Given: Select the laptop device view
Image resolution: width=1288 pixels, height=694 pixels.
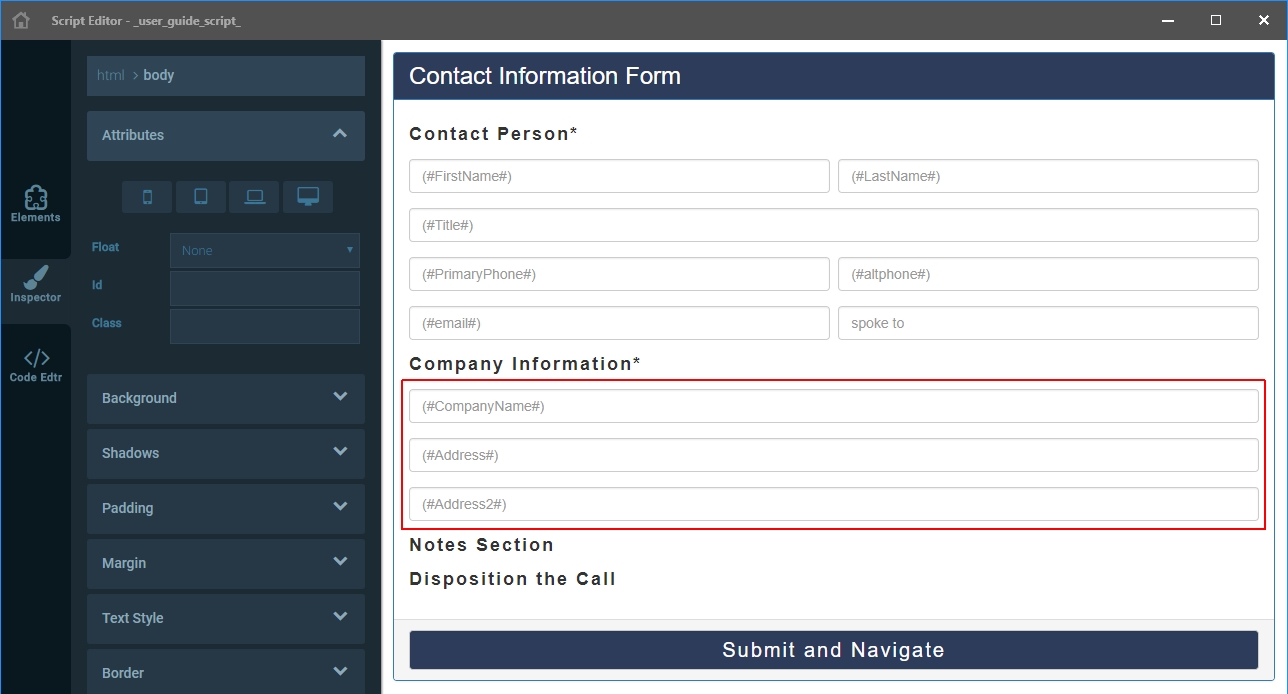Looking at the screenshot, I should coord(254,197).
